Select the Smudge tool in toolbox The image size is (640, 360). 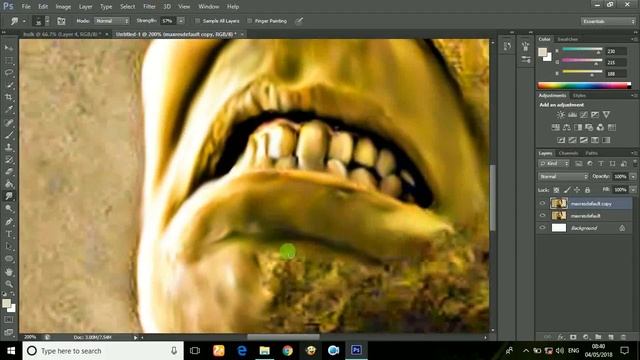[x=9, y=196]
